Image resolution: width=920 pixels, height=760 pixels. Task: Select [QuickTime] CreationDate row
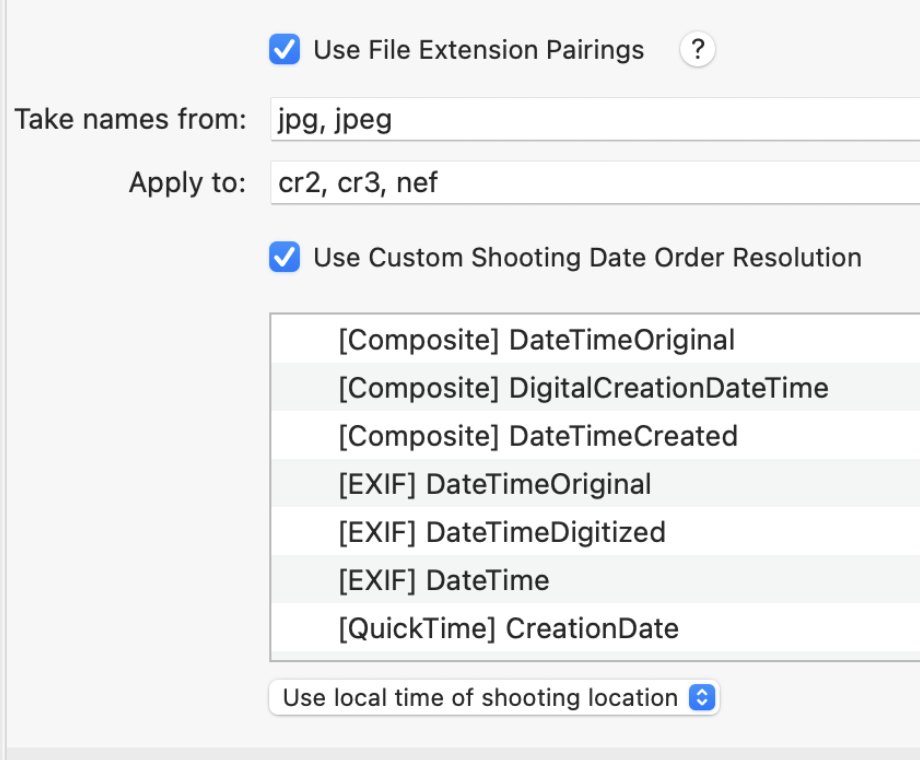596,629
